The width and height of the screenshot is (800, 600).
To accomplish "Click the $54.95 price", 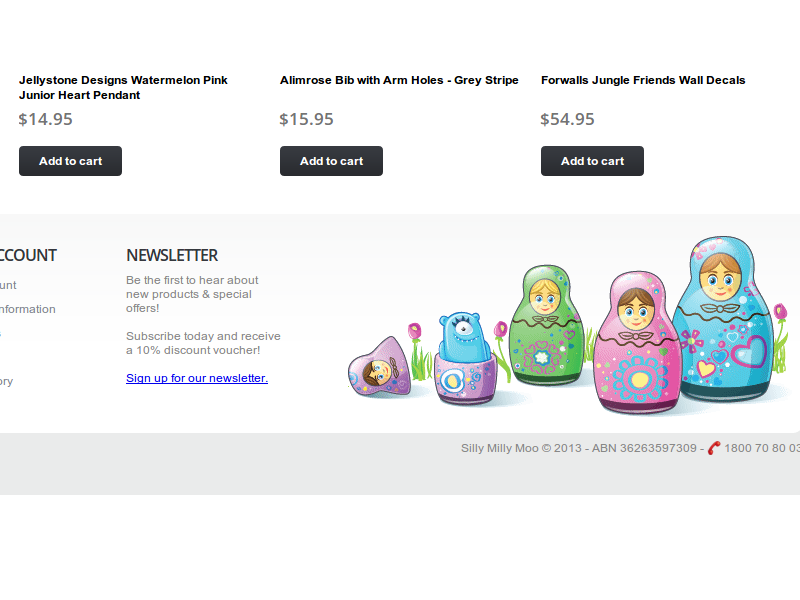I will 568,119.
